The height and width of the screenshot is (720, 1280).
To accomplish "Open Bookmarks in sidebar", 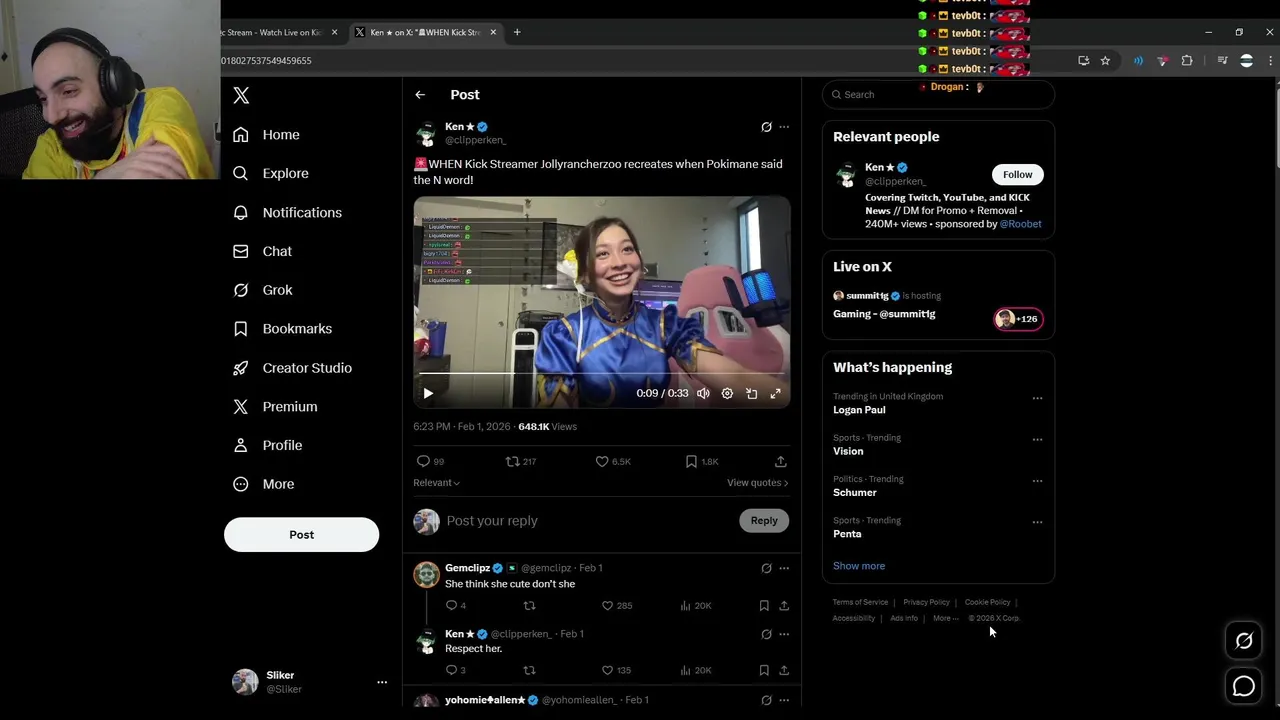I will pyautogui.click(x=282, y=328).
